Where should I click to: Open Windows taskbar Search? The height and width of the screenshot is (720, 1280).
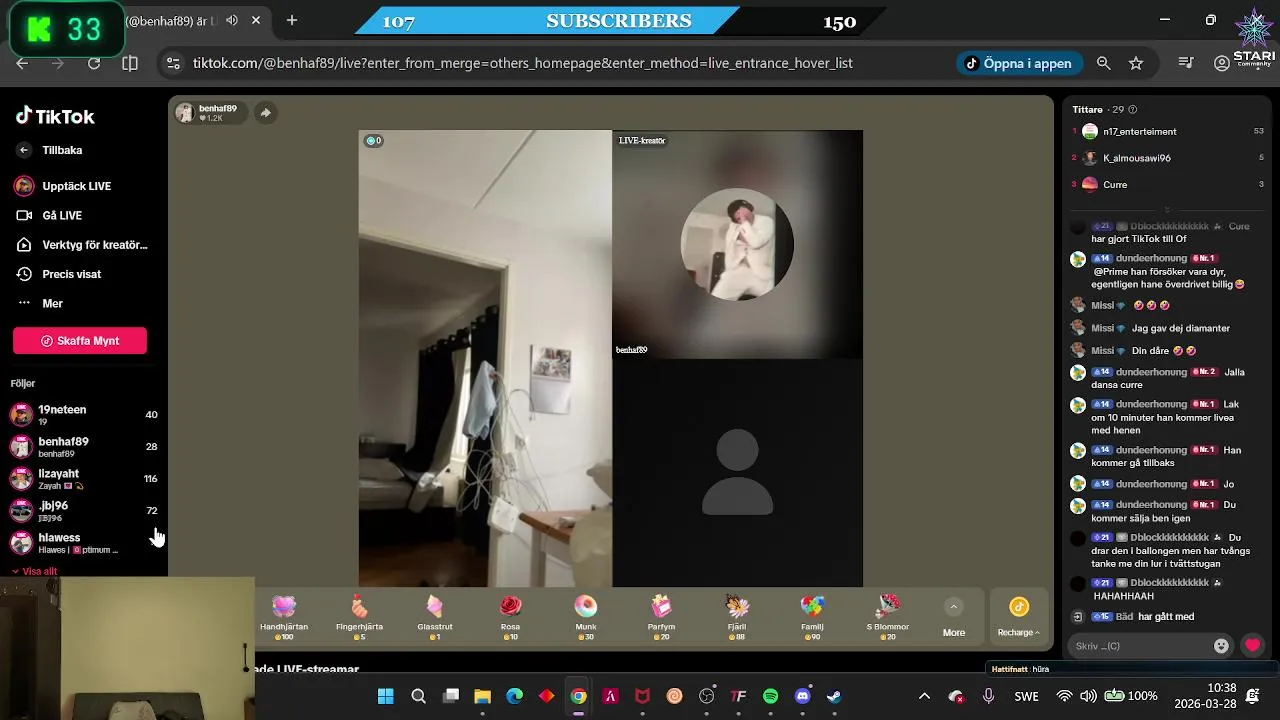tap(418, 696)
